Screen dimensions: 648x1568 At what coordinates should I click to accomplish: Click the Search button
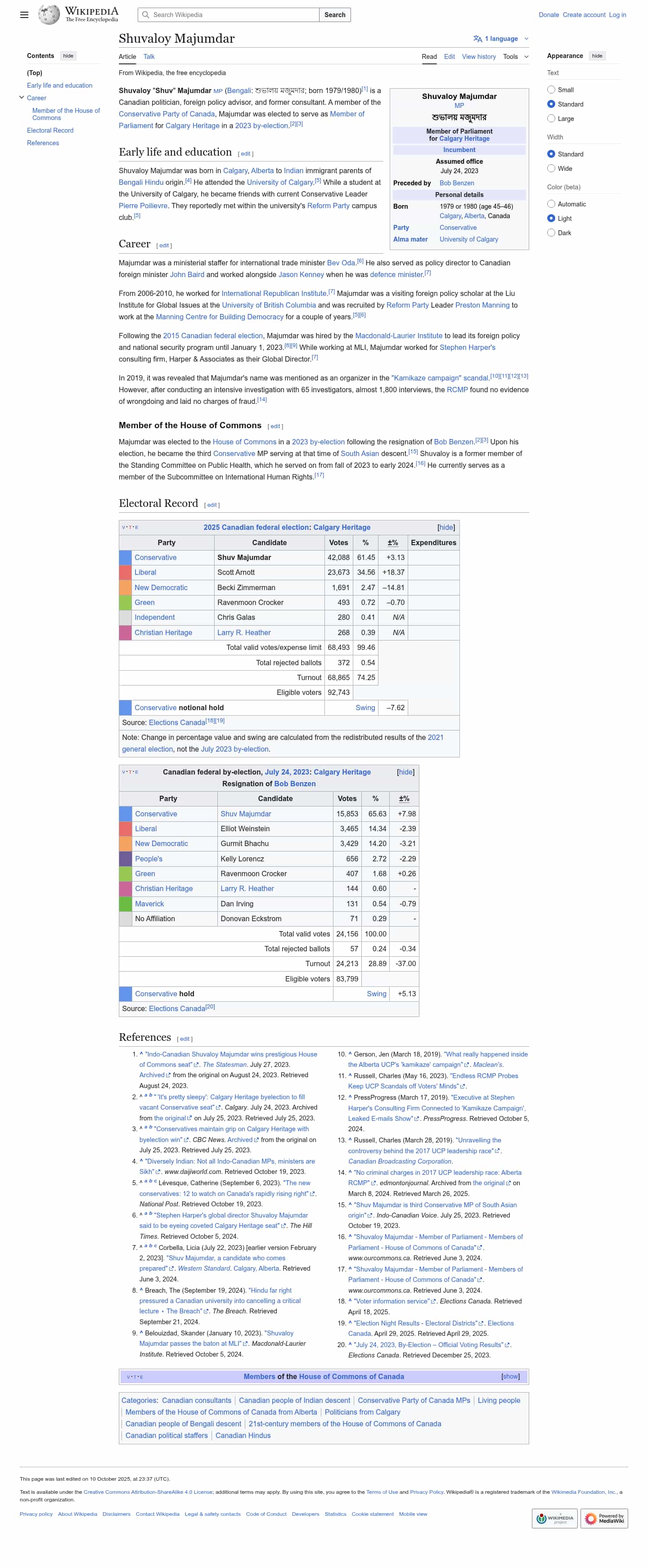coord(335,14)
